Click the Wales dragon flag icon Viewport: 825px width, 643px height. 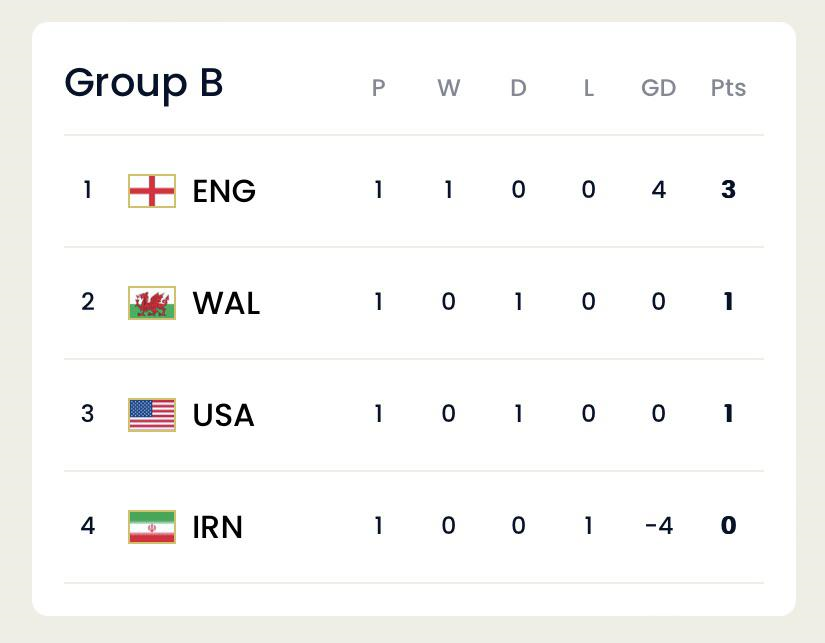[x=152, y=303]
